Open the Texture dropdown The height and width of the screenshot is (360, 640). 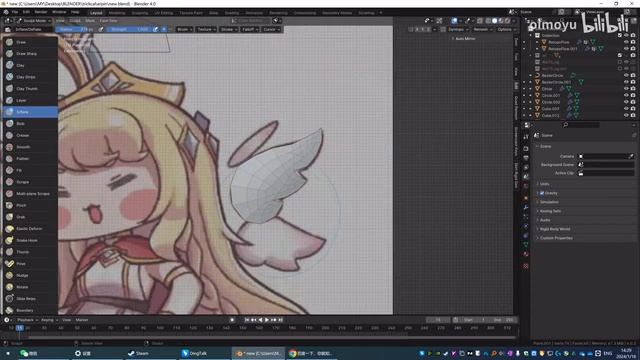point(206,29)
